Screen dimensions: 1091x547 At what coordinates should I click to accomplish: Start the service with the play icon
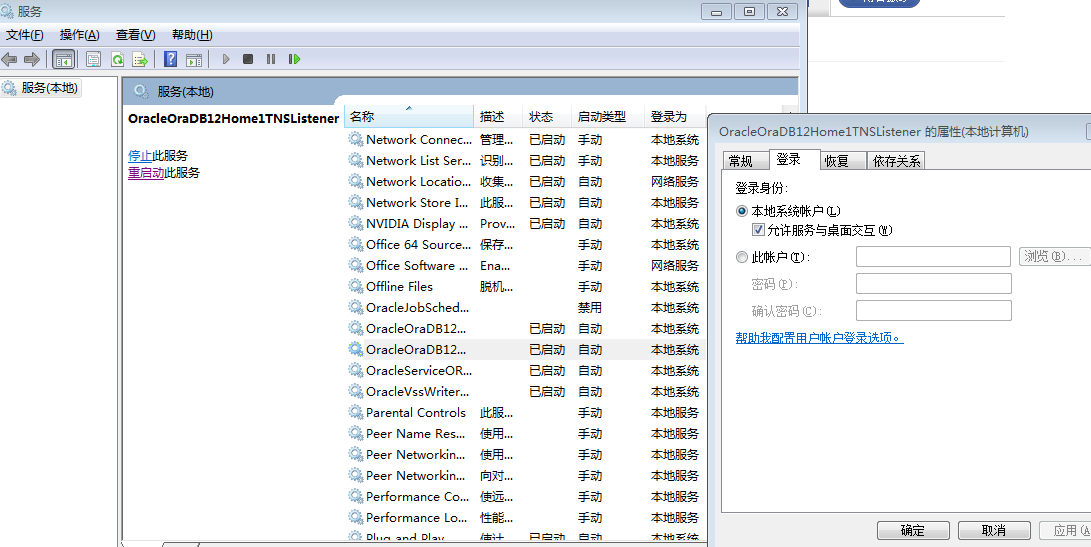pyautogui.click(x=225, y=60)
